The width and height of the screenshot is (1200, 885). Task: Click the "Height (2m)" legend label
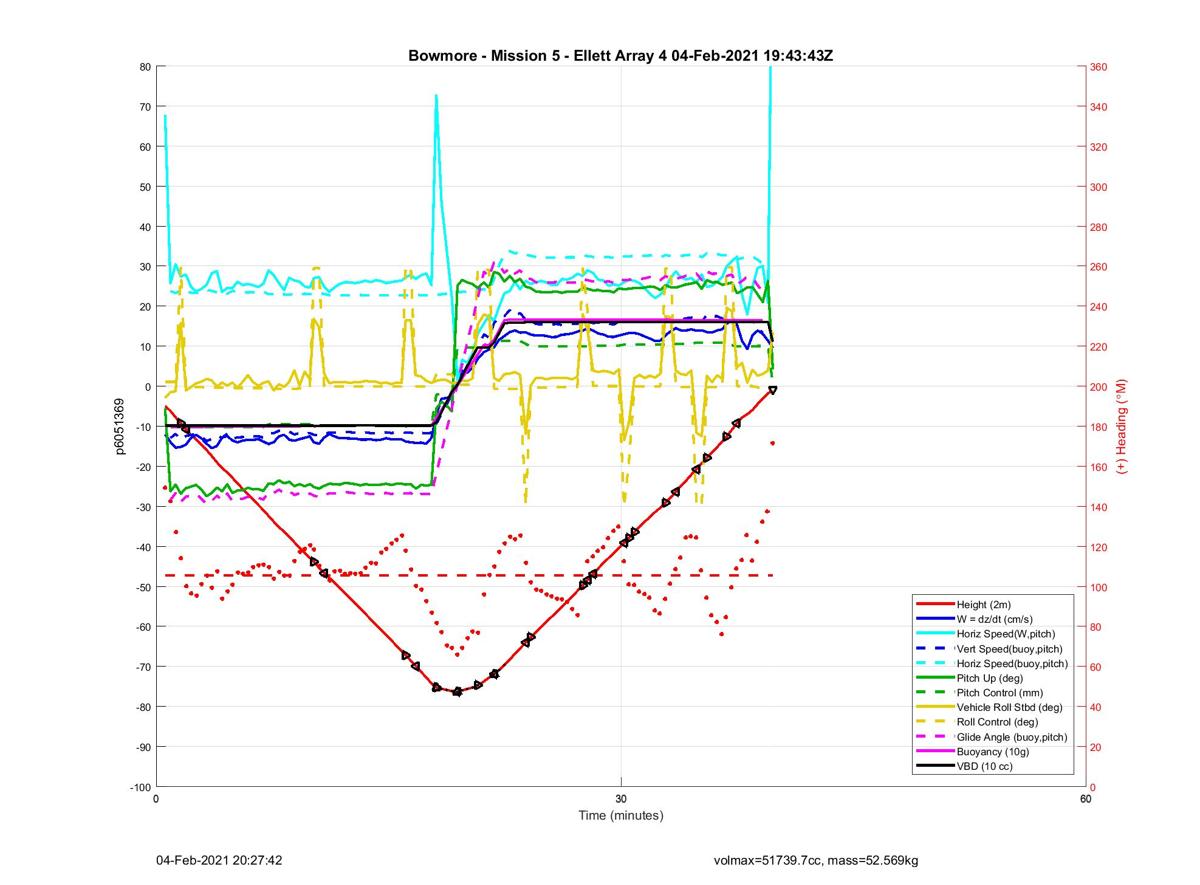tap(985, 604)
